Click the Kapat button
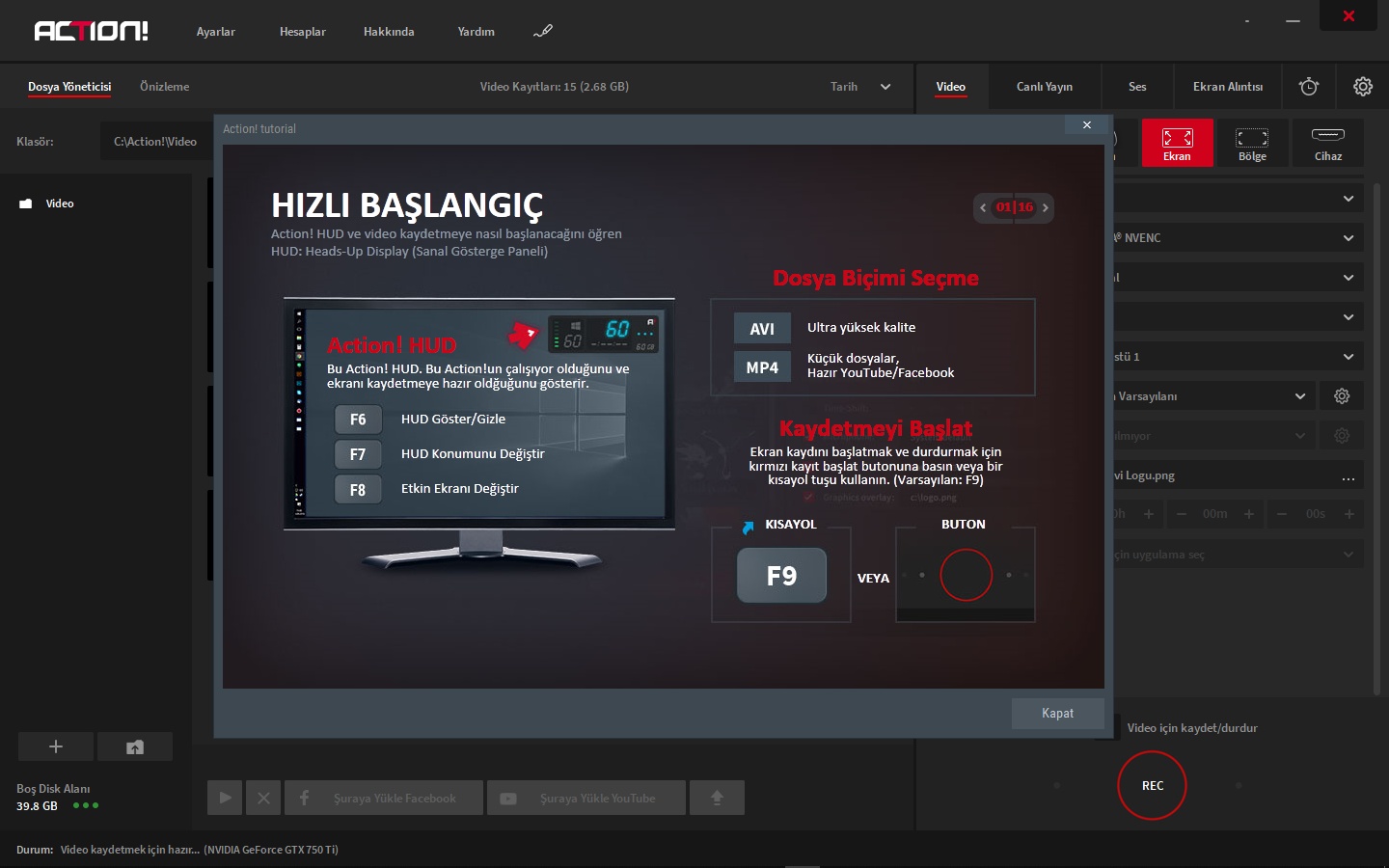1389x868 pixels. (1057, 714)
